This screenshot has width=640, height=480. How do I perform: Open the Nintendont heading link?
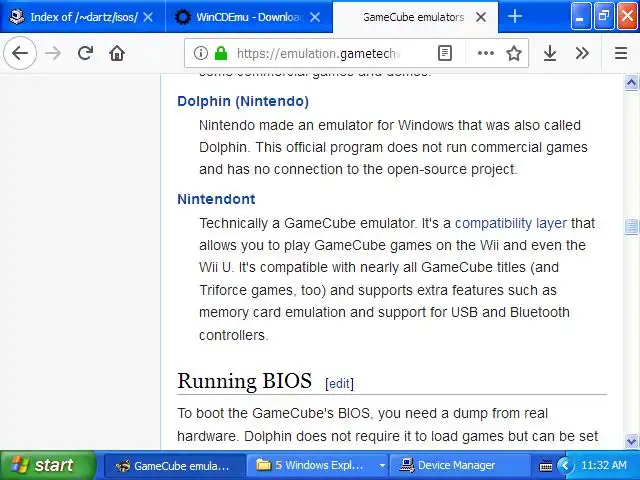coord(216,199)
